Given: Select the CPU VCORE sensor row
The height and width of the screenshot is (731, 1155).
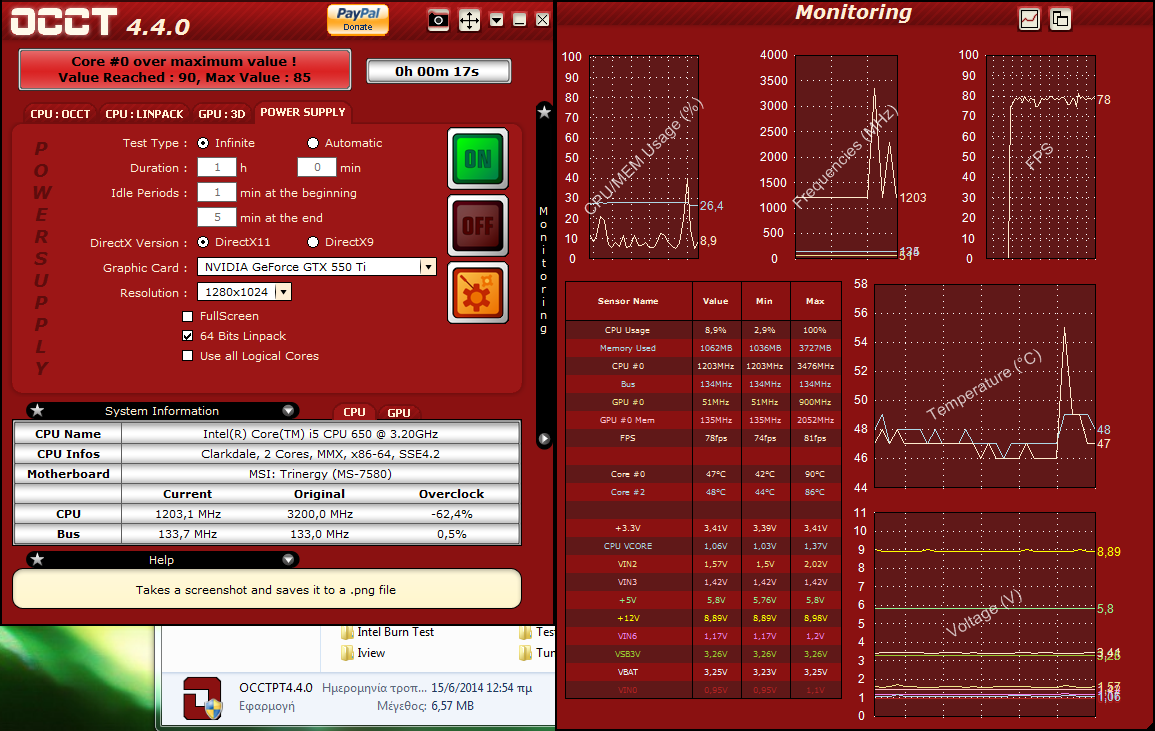Looking at the screenshot, I should 703,546.
